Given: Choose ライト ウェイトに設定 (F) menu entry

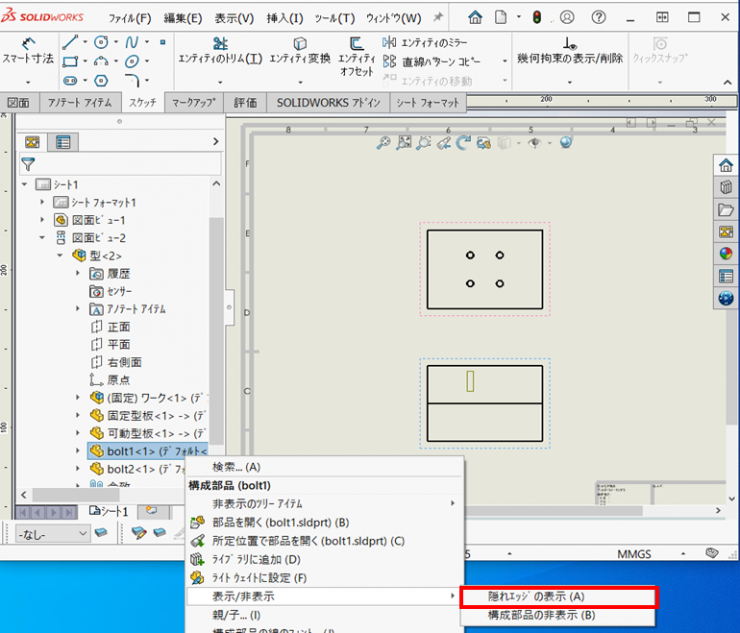Looking at the screenshot, I should (x=325, y=578).
